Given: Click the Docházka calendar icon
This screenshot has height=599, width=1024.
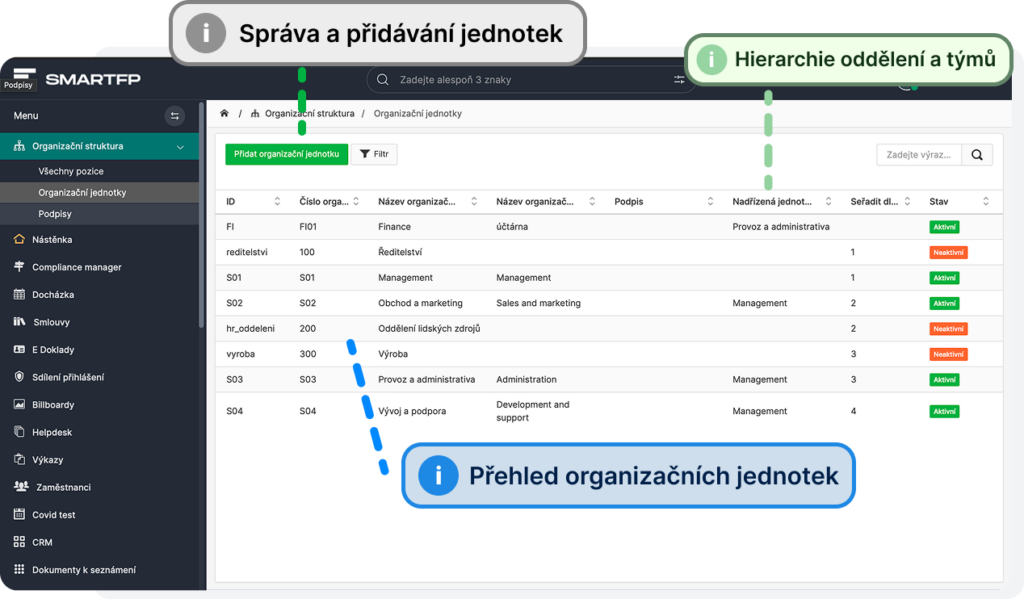Looking at the screenshot, I should [x=19, y=294].
